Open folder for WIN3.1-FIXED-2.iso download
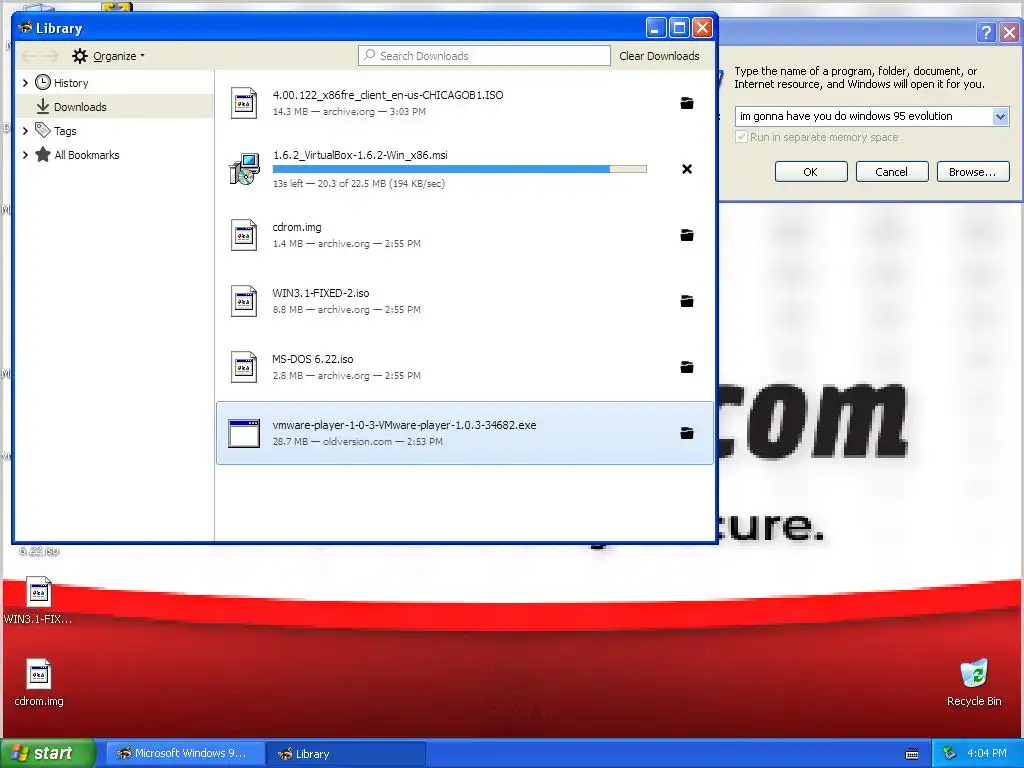 coord(686,301)
